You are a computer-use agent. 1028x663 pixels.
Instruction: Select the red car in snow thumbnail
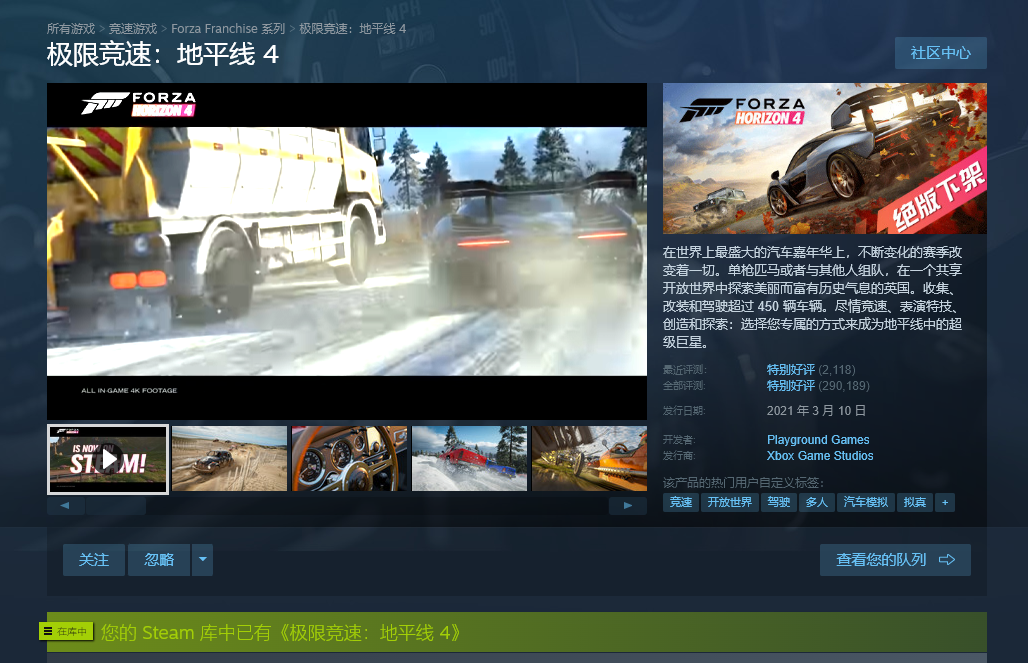coord(469,459)
